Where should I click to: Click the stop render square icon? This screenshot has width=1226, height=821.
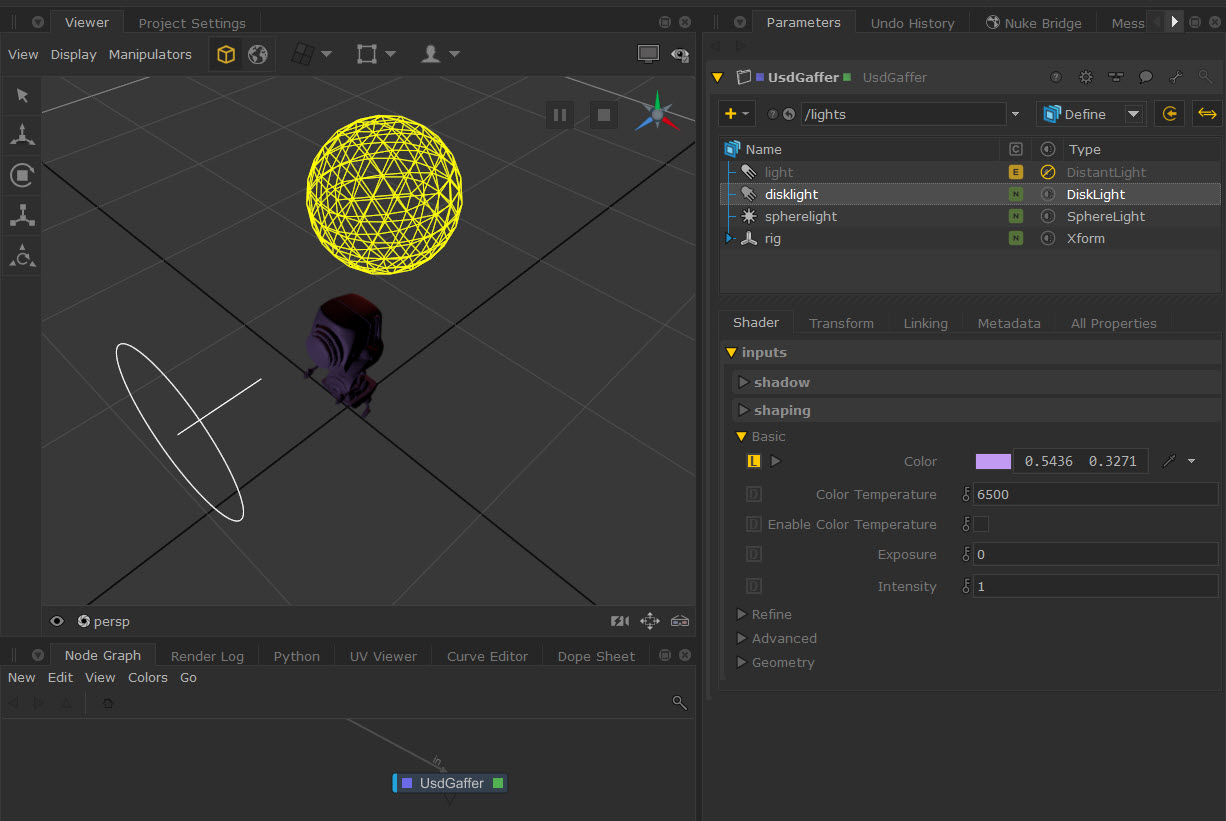[x=603, y=115]
